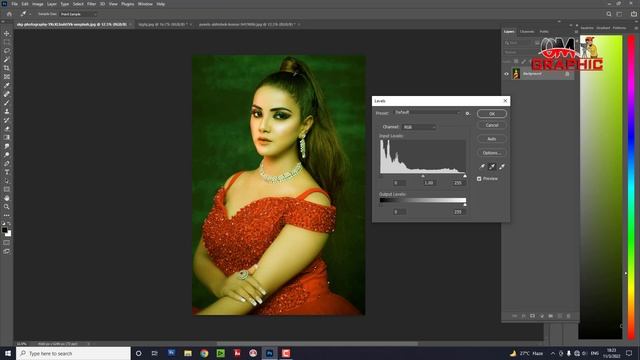Click the foreground color swatch

pyautogui.click(x=4, y=230)
